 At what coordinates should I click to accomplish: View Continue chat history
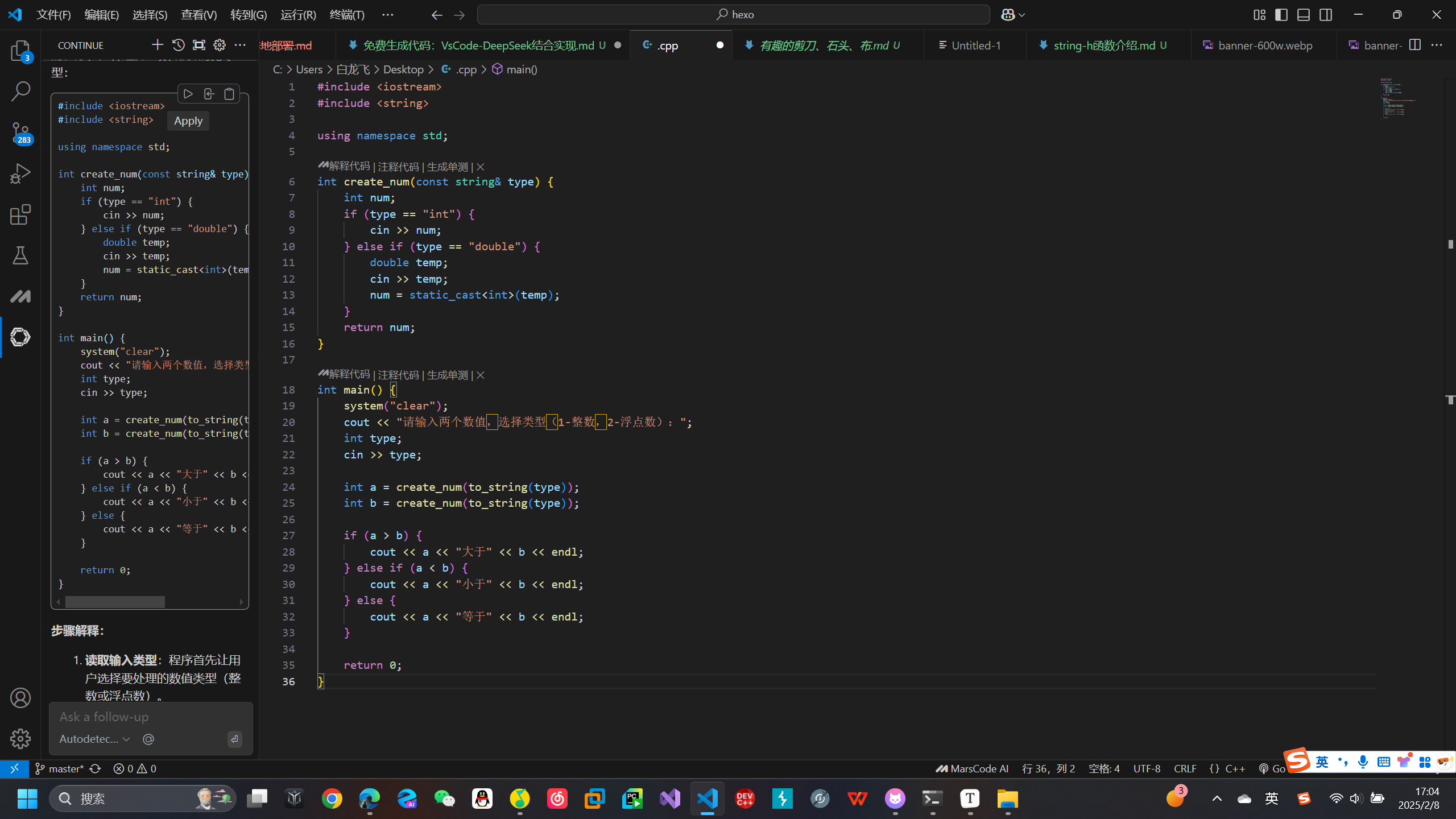coord(178,45)
